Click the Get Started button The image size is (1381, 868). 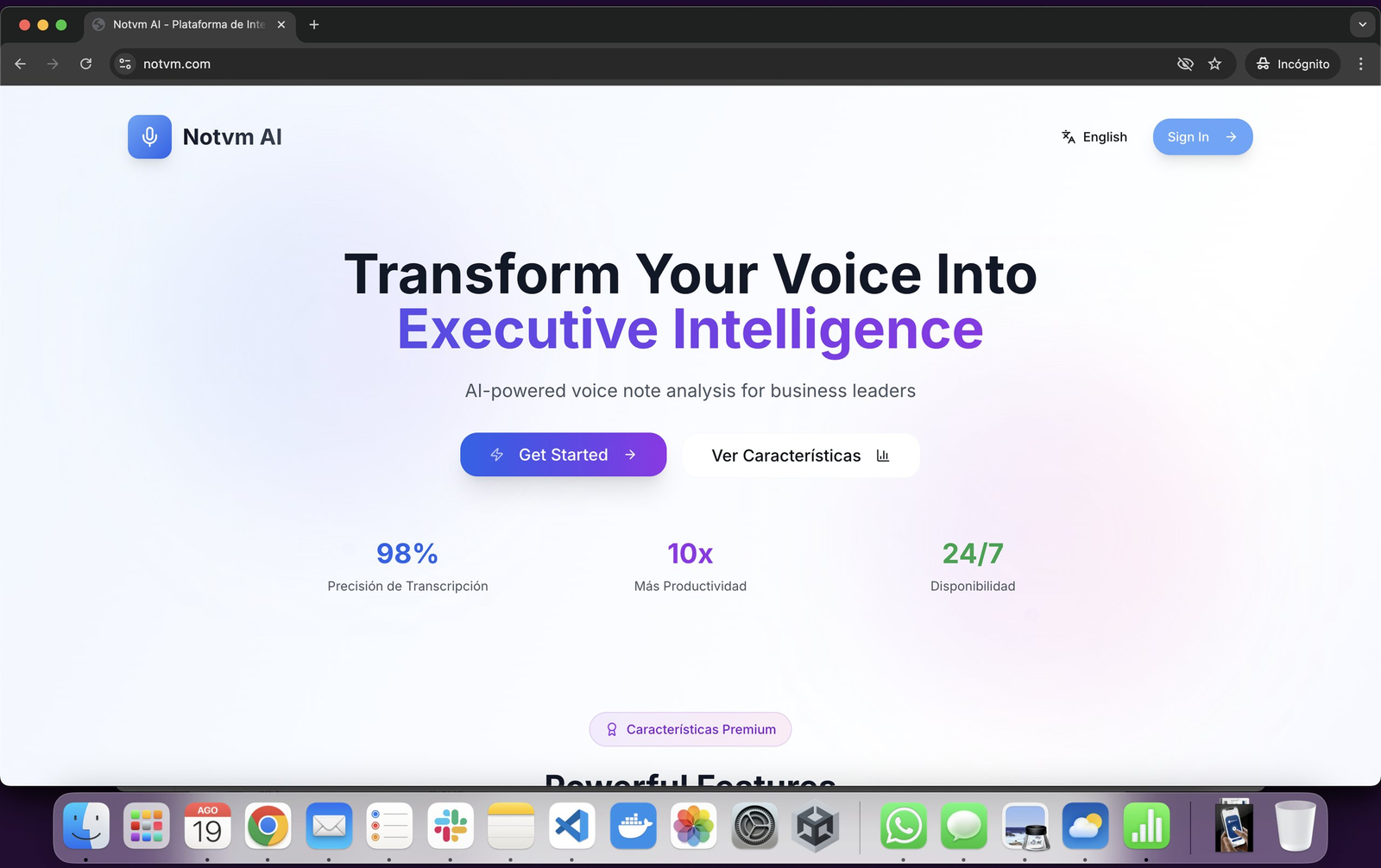(x=563, y=455)
